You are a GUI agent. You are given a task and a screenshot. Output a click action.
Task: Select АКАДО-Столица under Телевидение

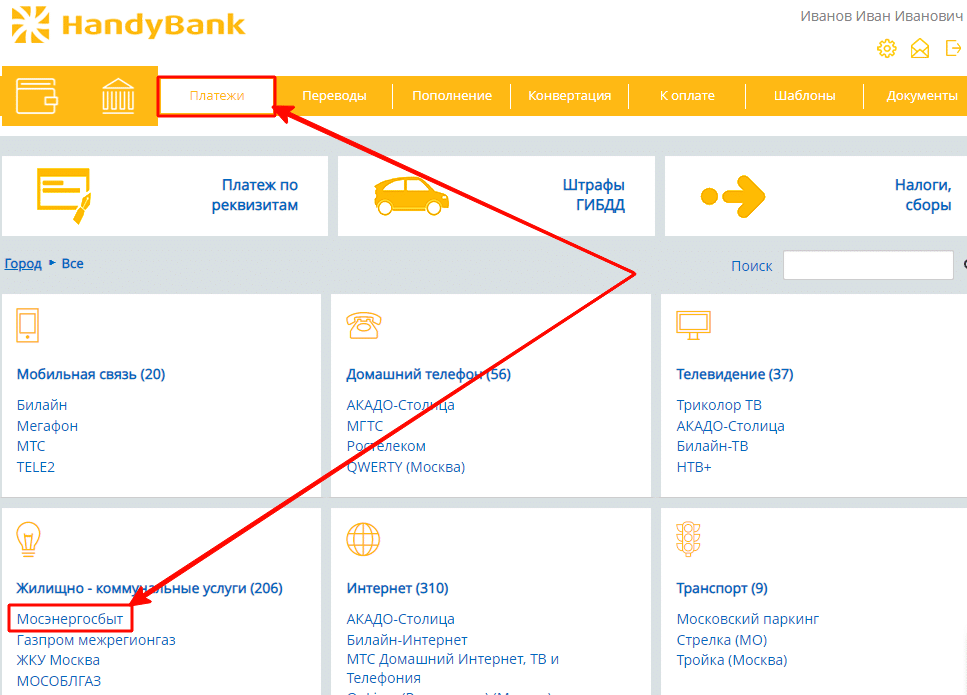[730, 426]
